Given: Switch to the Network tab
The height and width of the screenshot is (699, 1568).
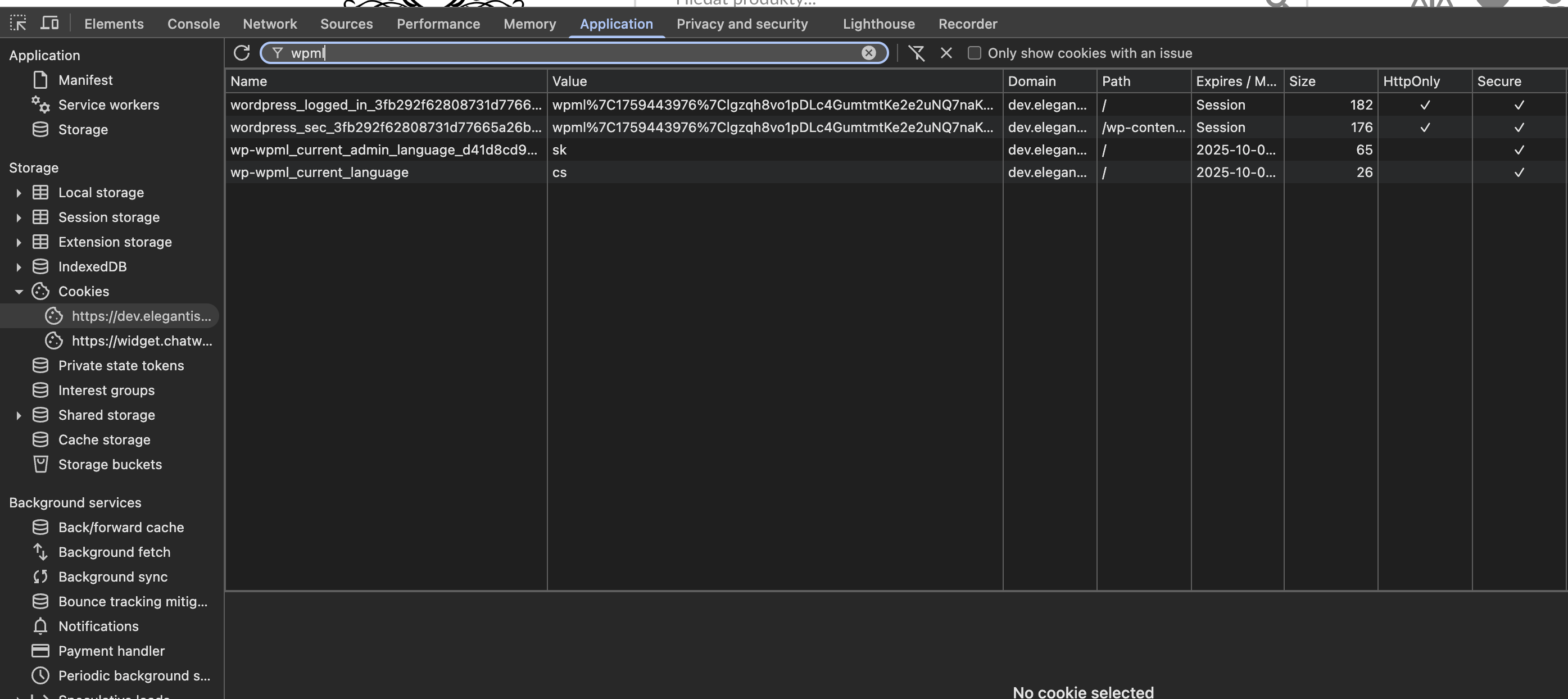Looking at the screenshot, I should [x=270, y=24].
